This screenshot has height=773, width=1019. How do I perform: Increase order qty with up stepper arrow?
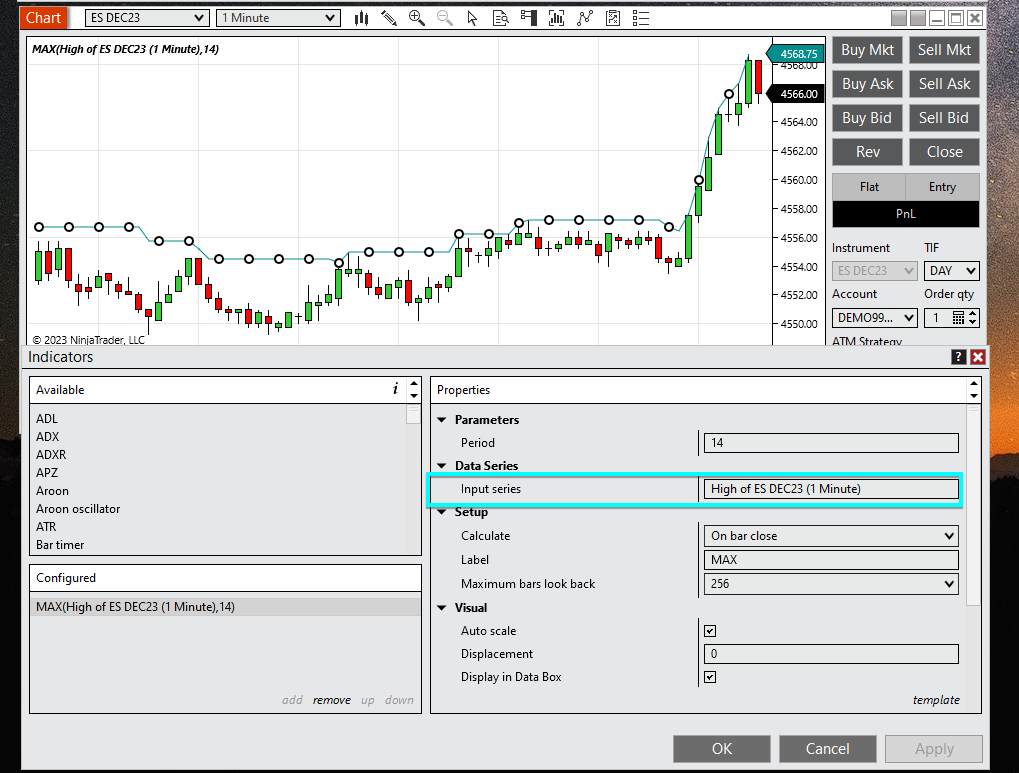pos(972,313)
